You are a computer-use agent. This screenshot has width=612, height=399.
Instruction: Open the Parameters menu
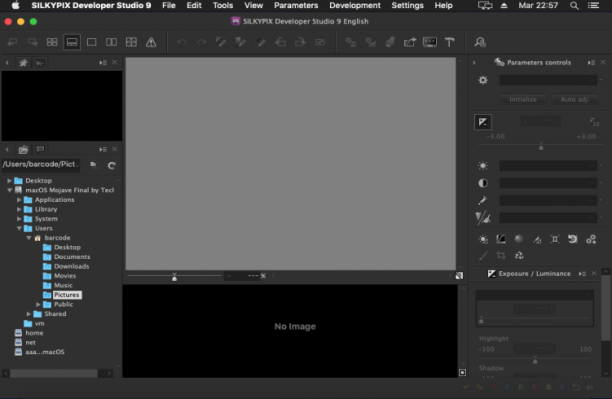296,5
